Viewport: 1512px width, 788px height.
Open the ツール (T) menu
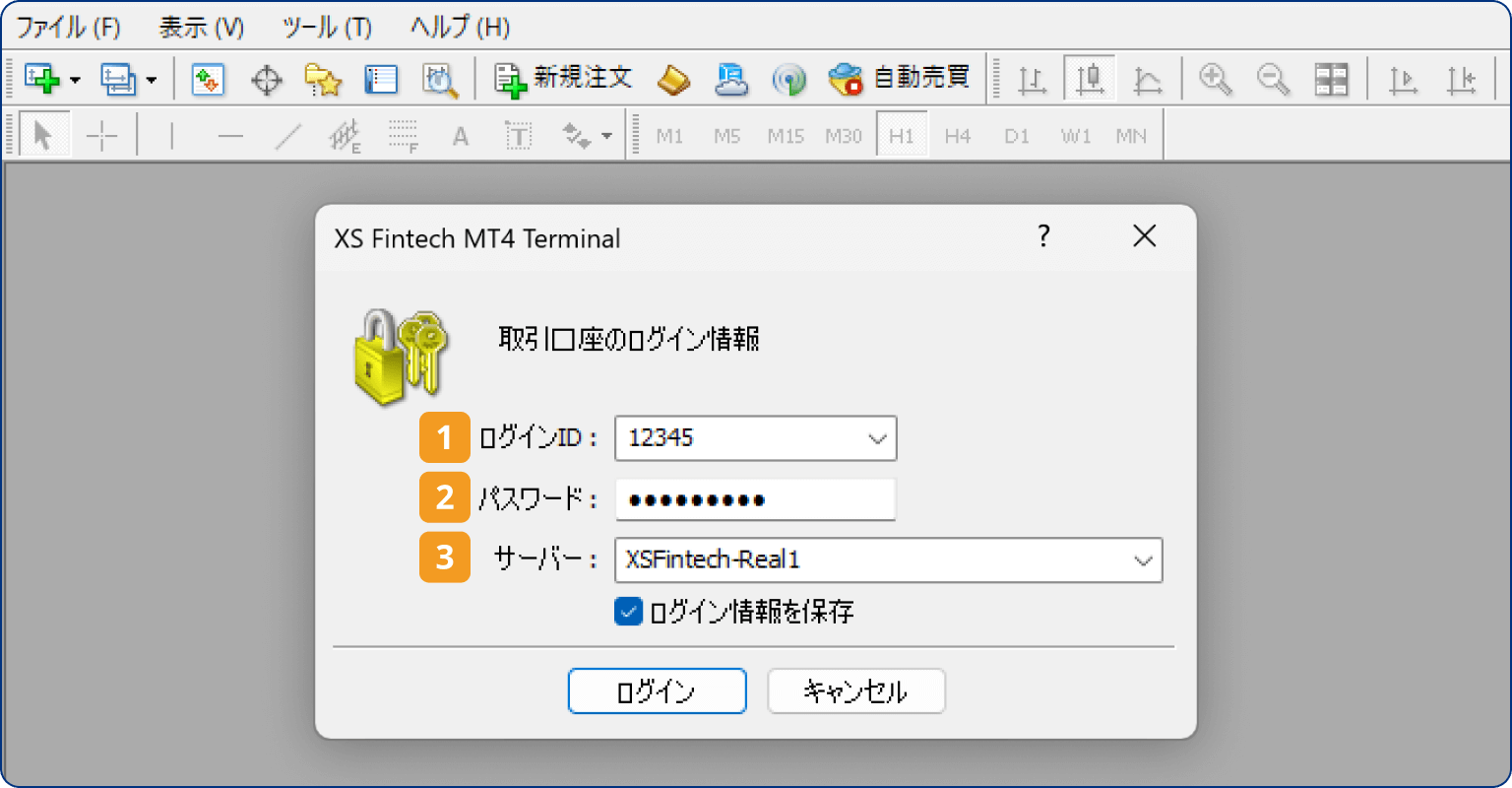pyautogui.click(x=327, y=27)
